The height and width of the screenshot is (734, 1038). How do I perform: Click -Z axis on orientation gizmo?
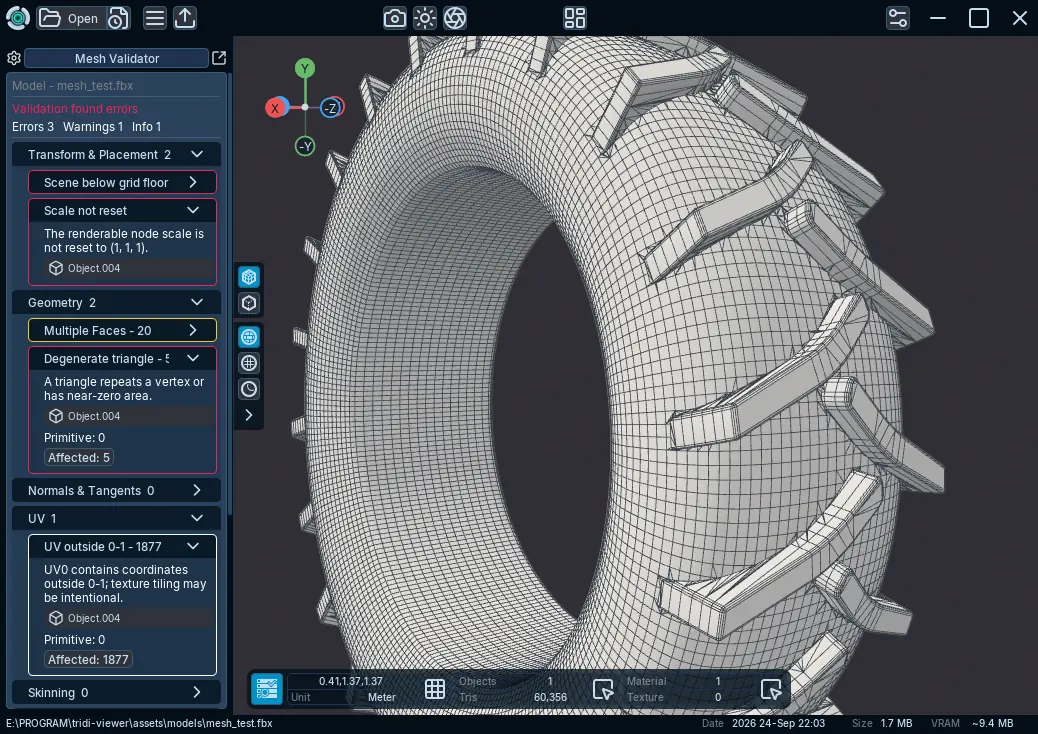[332, 108]
